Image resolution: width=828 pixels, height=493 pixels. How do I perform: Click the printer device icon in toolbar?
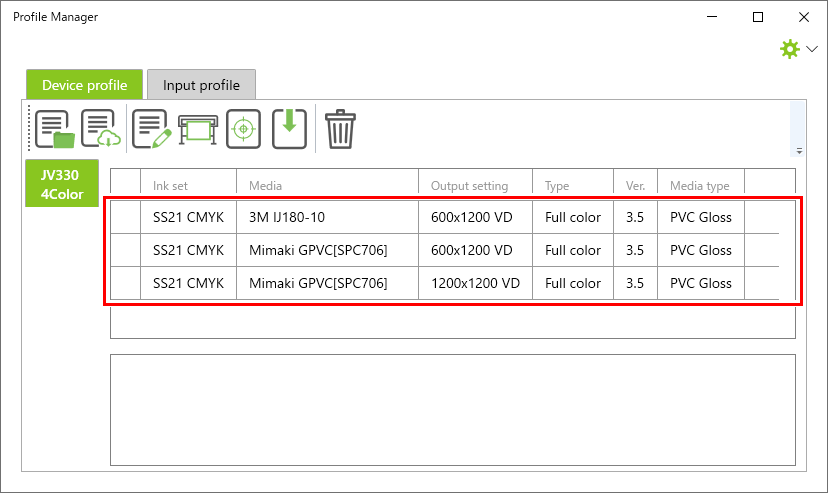tap(197, 129)
